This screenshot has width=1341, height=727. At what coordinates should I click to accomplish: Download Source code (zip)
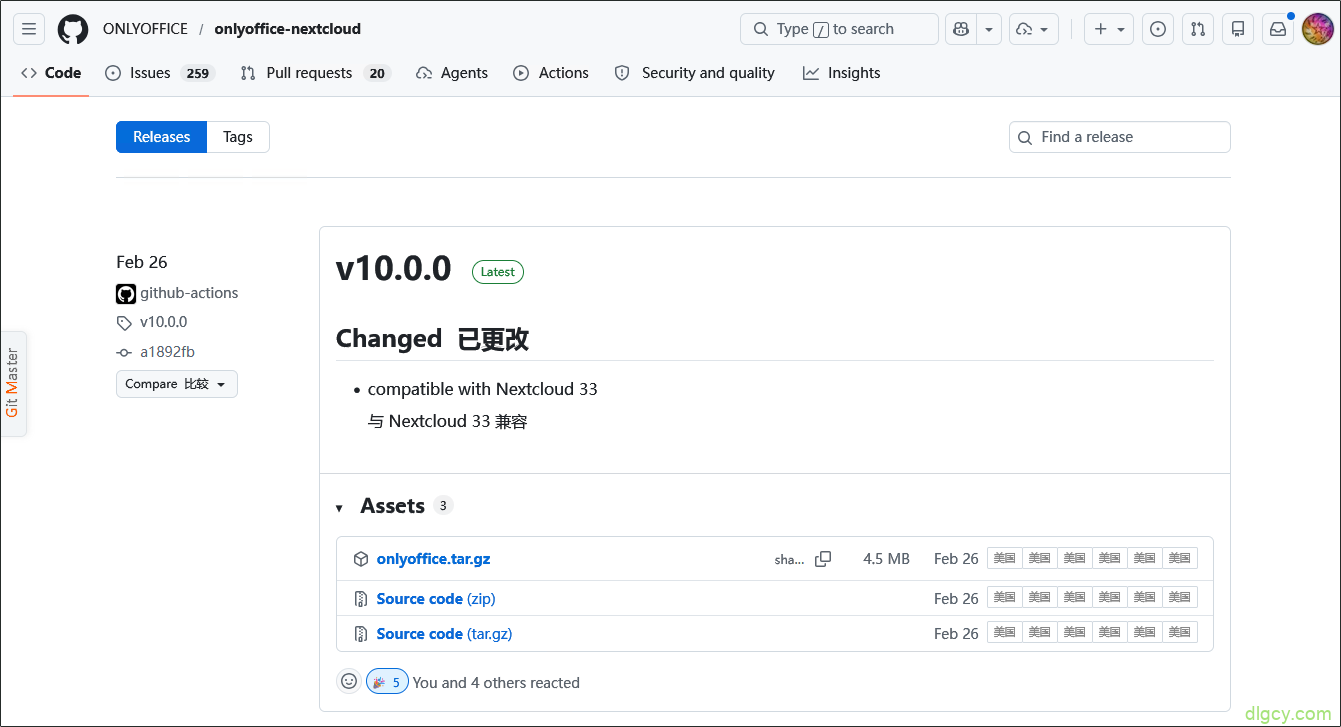436,599
